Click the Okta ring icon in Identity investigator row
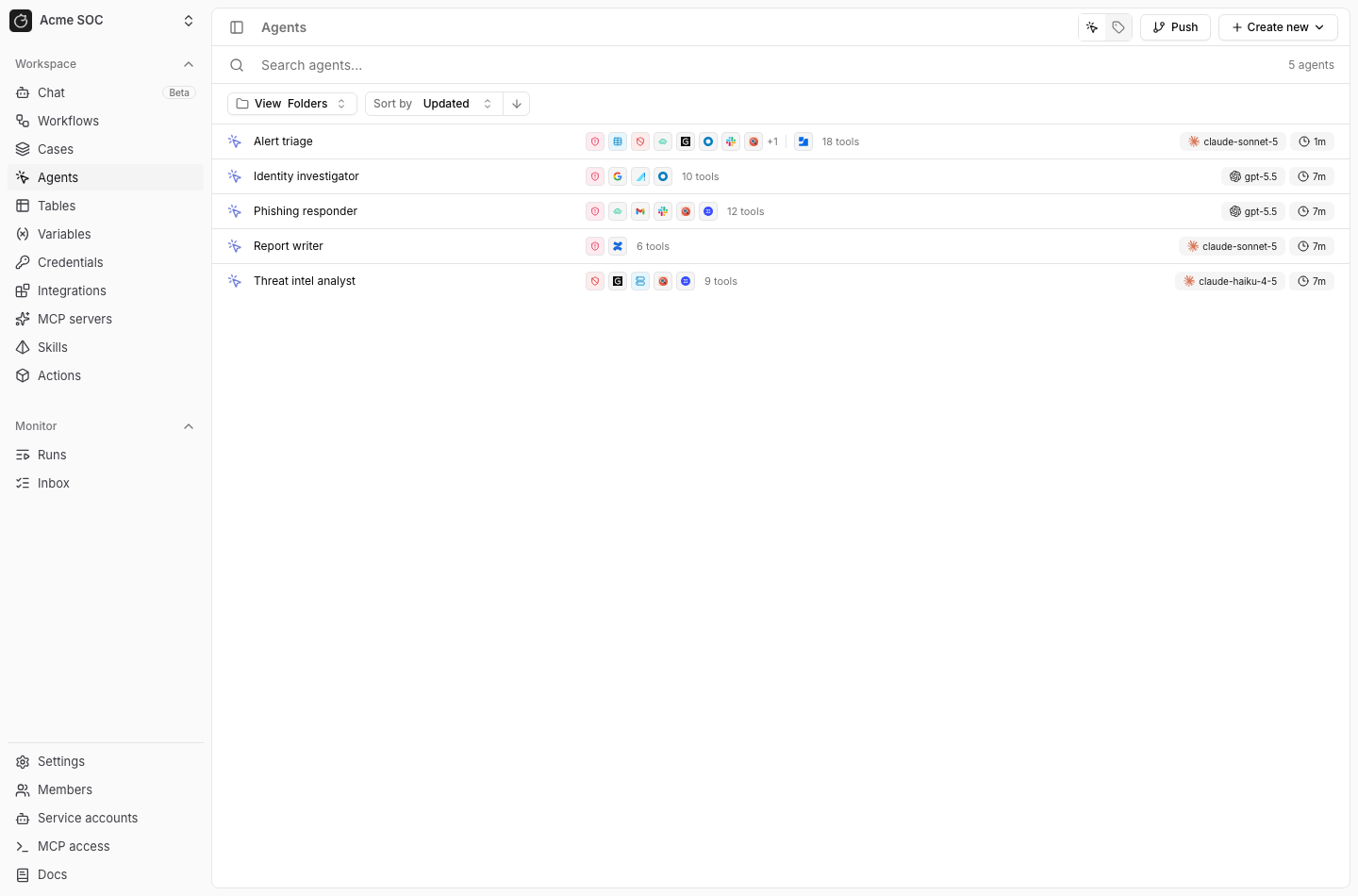Viewport: 1358px width, 896px height. [x=663, y=176]
